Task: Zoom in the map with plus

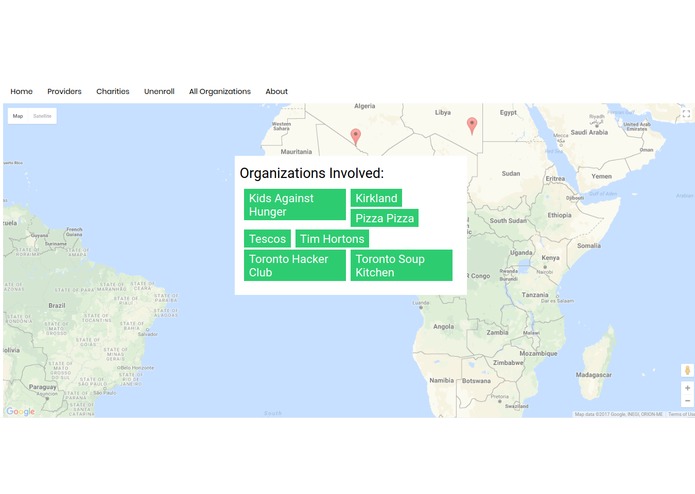Action: click(687, 388)
